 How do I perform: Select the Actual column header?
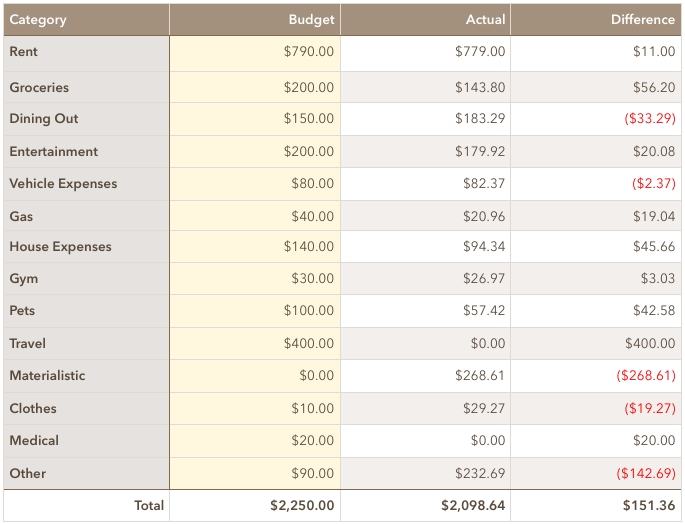tap(425, 20)
